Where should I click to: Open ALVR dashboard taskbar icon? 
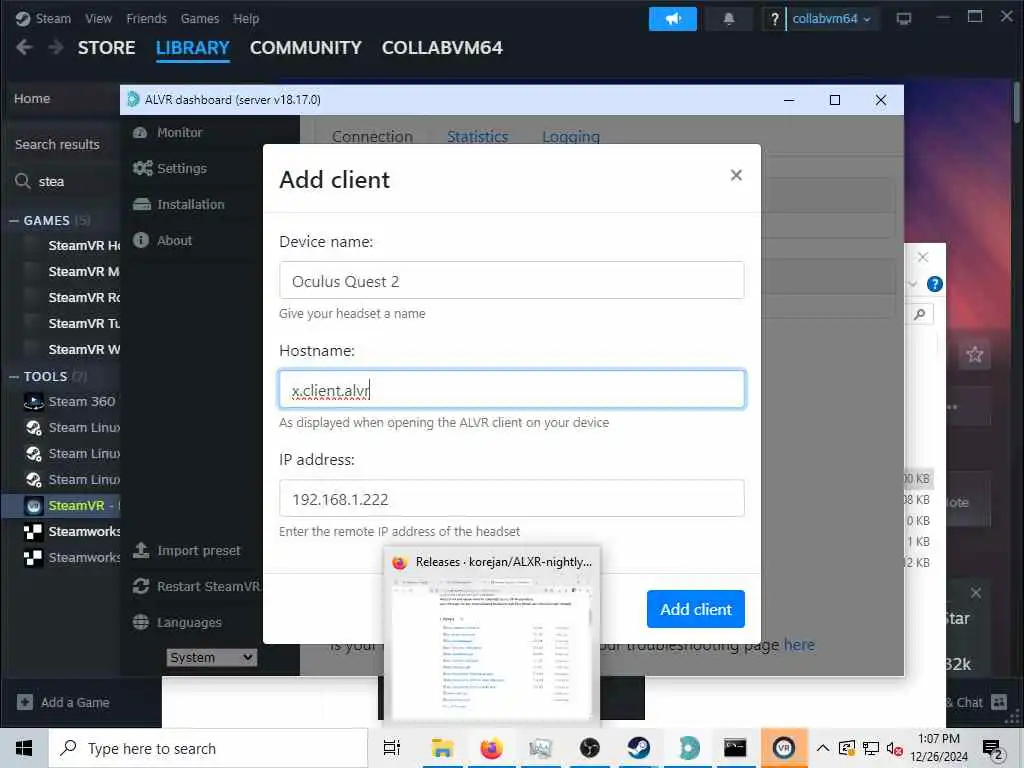pyautogui.click(x=687, y=748)
